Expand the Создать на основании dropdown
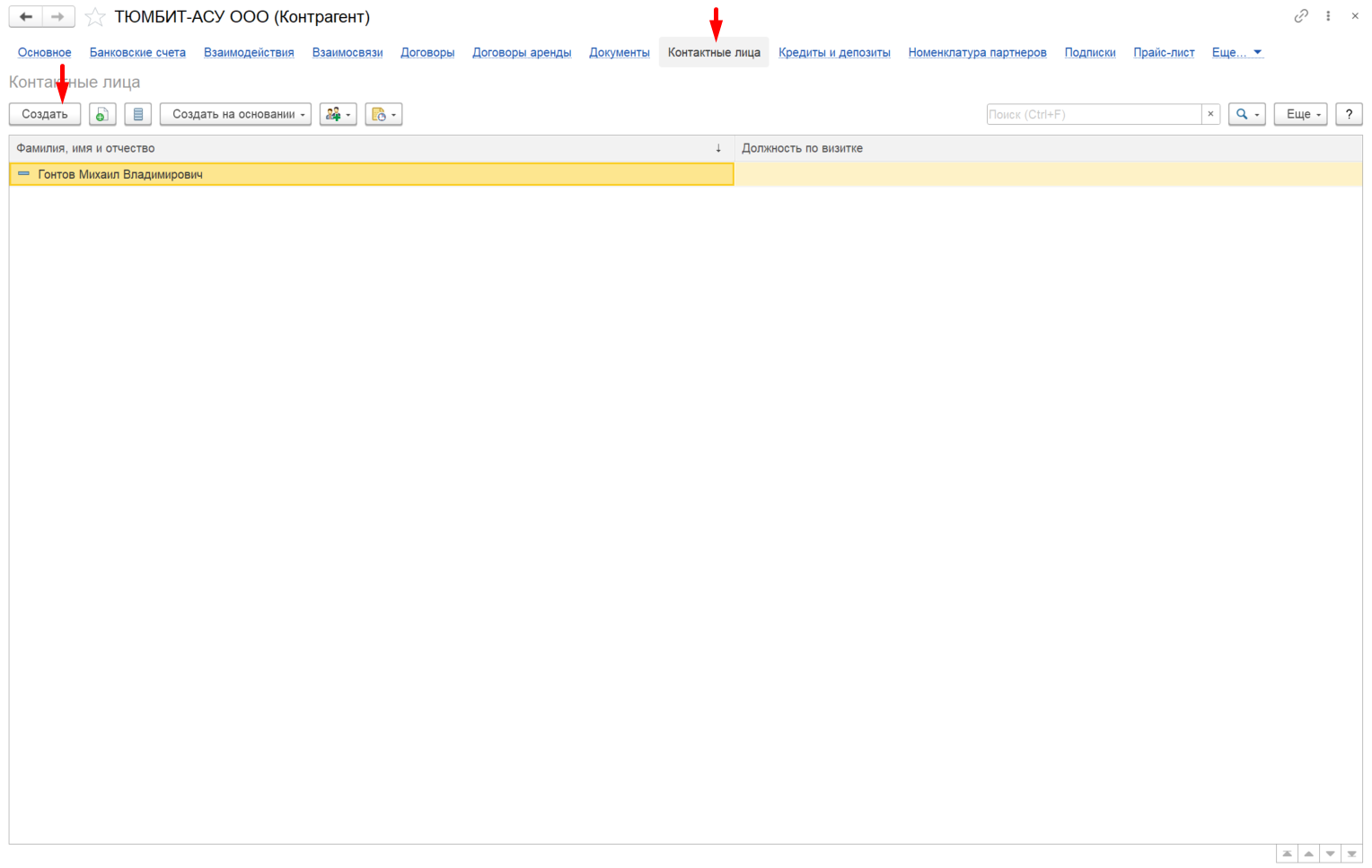The width and height of the screenshot is (1372, 868). [235, 114]
